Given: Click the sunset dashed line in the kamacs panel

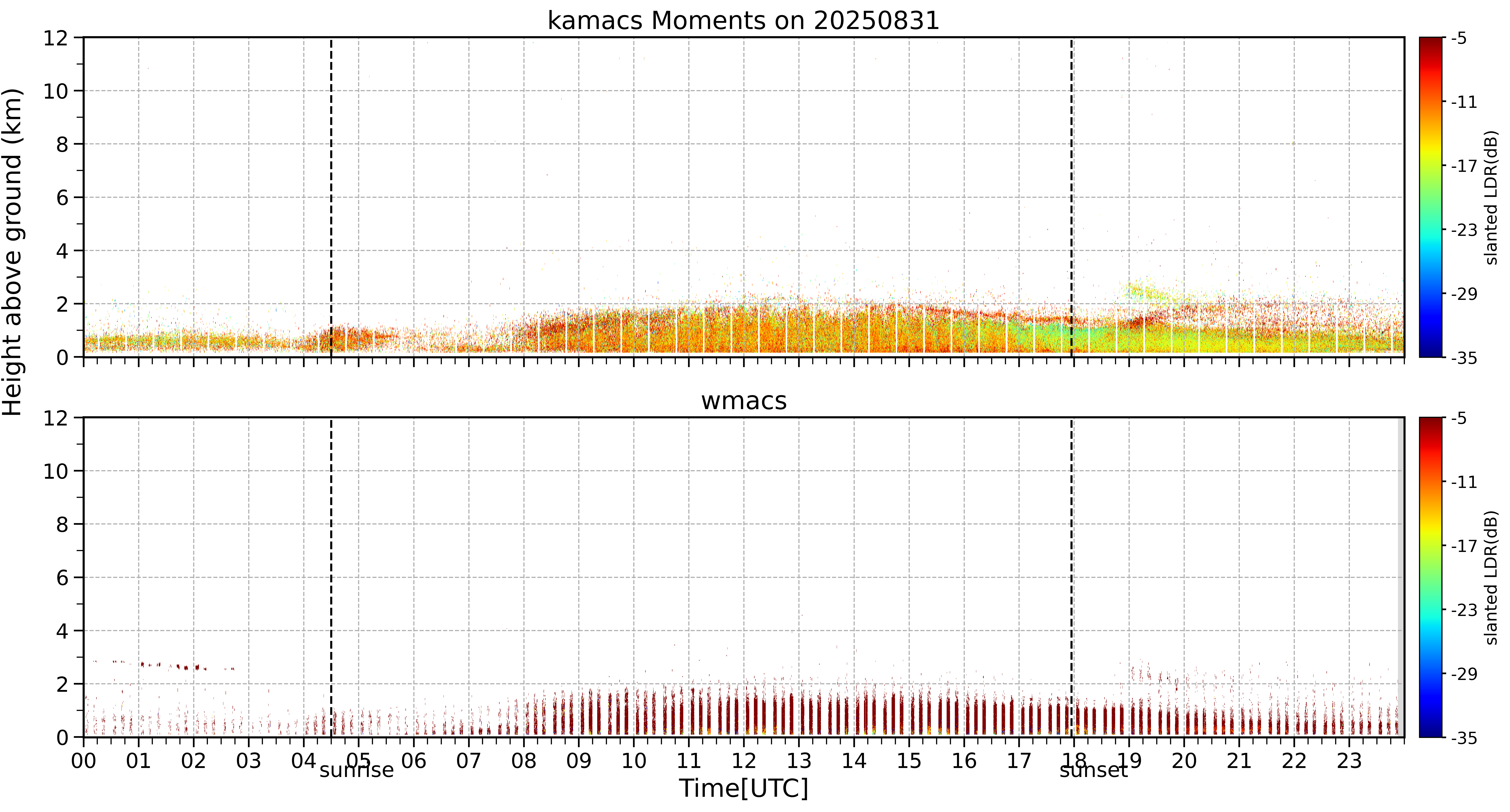Looking at the screenshot, I should coord(1072,197).
